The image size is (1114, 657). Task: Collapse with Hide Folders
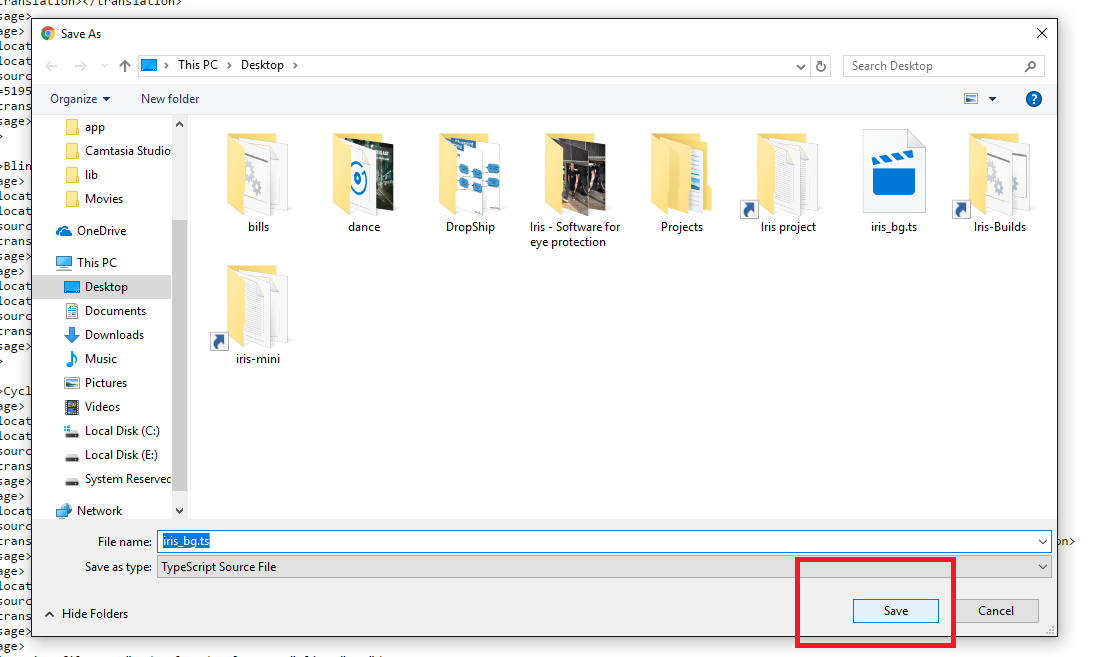tap(86, 614)
